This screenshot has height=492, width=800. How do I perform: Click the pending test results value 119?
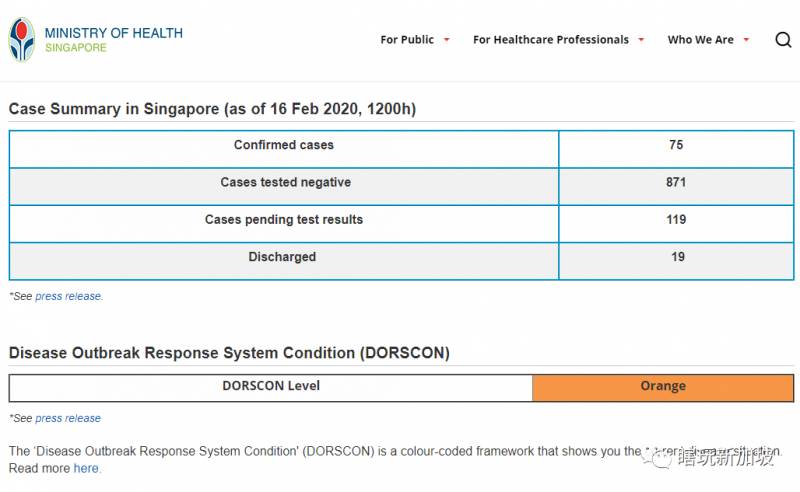point(676,220)
